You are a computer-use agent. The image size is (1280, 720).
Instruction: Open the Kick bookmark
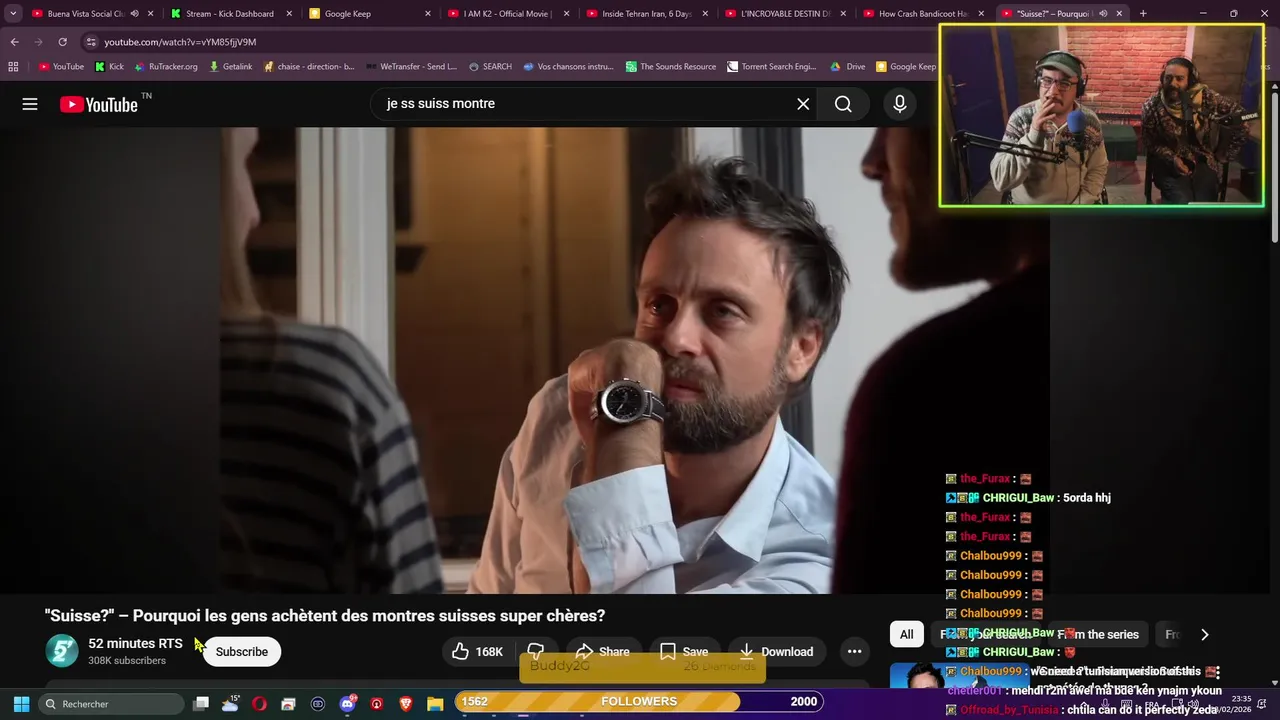coord(109,67)
